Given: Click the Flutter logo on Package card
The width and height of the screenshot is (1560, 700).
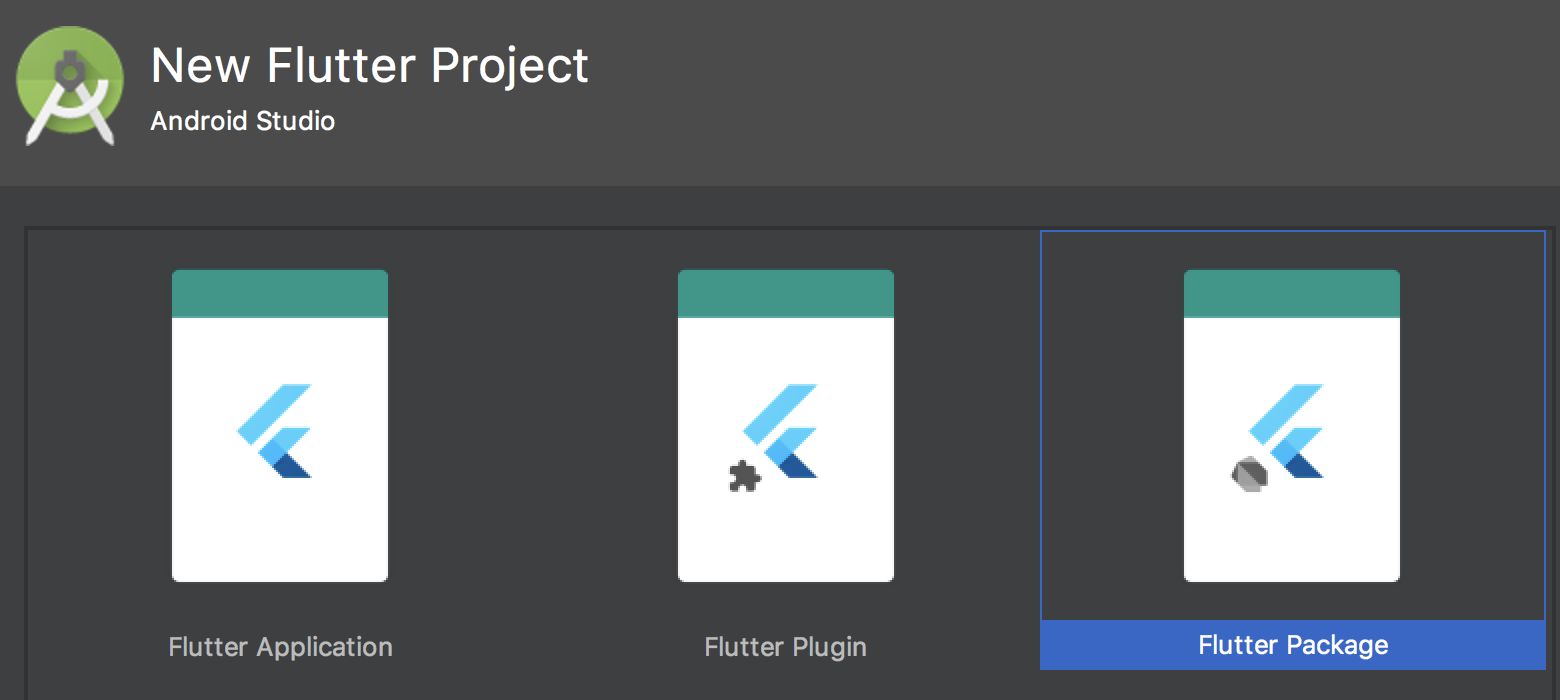Looking at the screenshot, I should point(1289,431).
